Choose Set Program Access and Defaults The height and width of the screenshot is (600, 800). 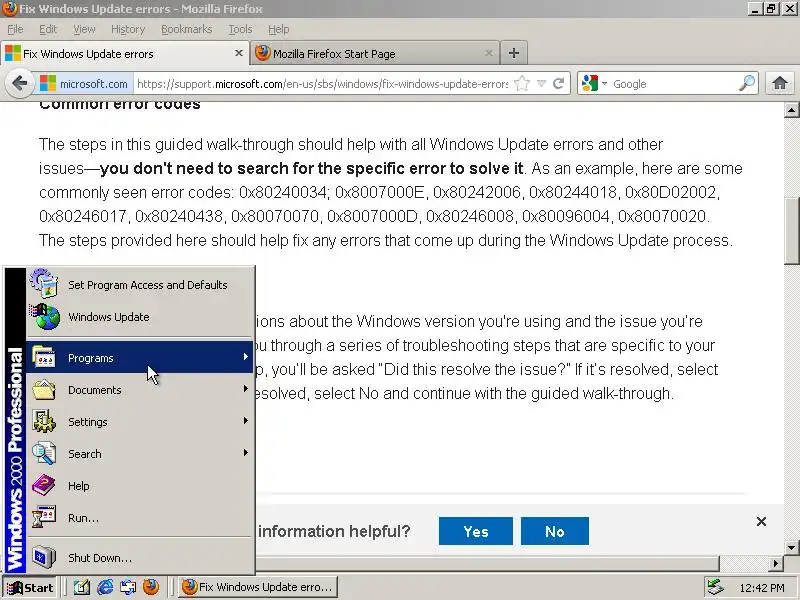(140, 285)
